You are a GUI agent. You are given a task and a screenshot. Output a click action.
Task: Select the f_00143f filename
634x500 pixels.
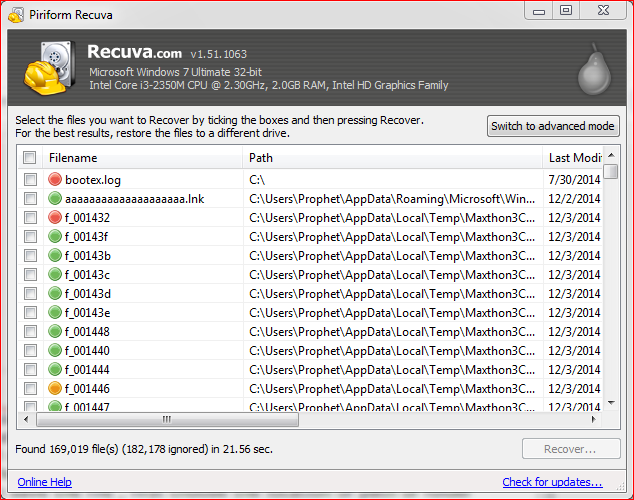[x=87, y=236]
